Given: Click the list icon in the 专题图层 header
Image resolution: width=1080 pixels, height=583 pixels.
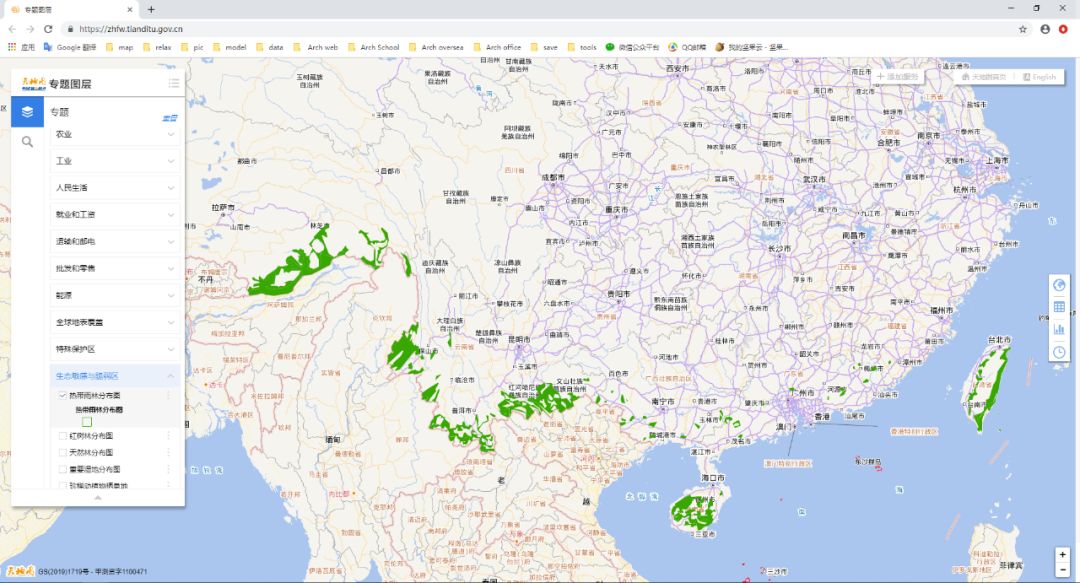Looking at the screenshot, I should click(174, 83).
